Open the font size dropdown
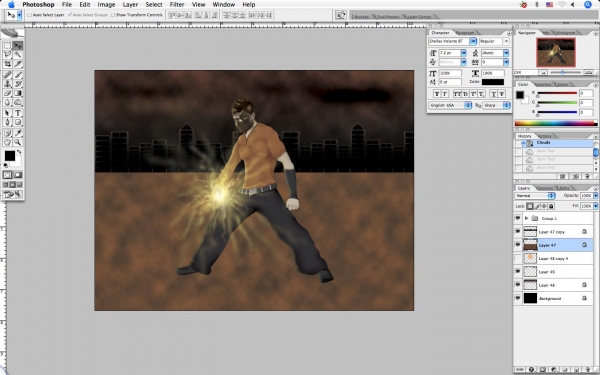 pyautogui.click(x=463, y=53)
